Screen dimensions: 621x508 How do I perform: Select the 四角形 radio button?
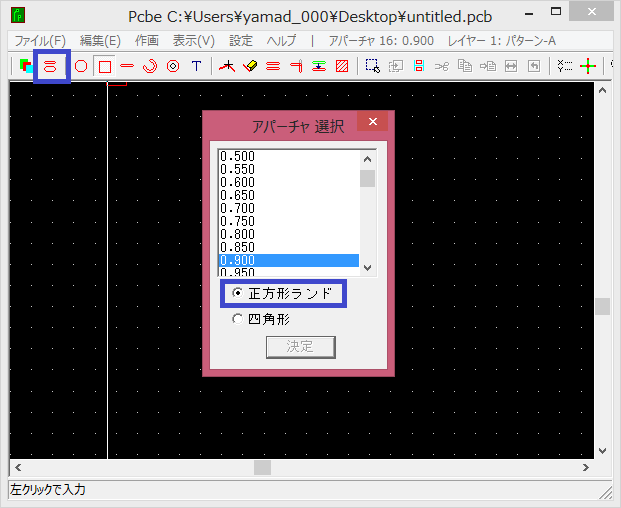(237, 319)
